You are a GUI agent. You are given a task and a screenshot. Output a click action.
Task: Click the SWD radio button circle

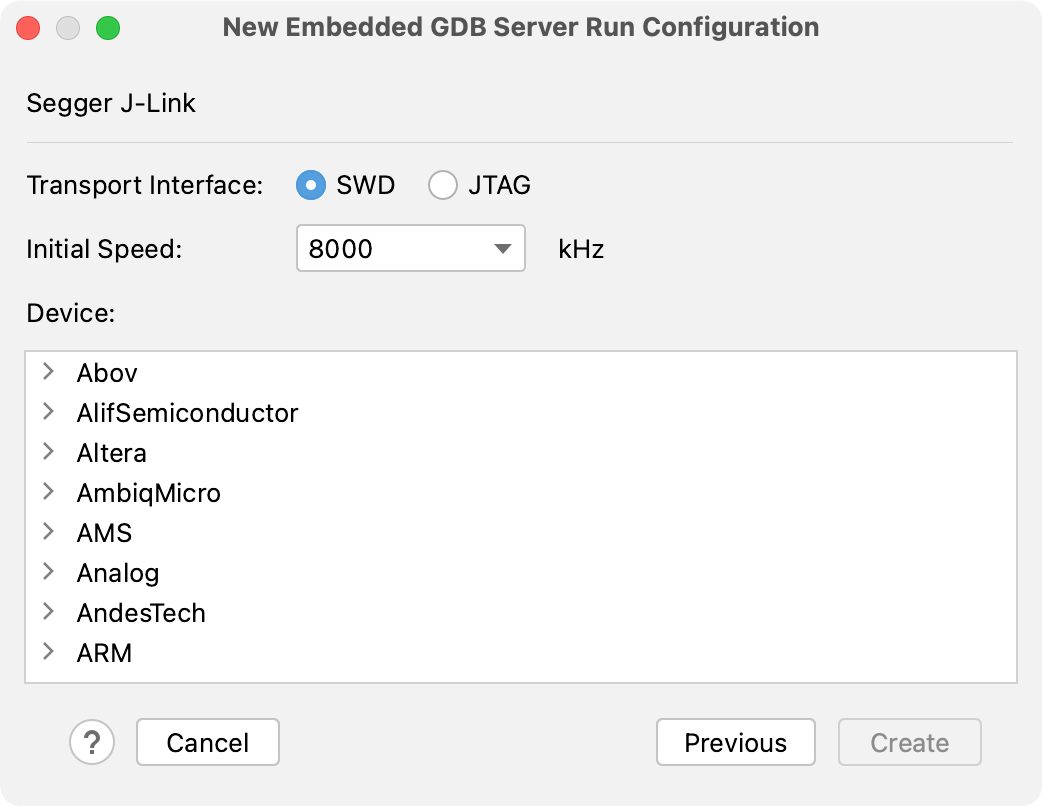[x=311, y=185]
